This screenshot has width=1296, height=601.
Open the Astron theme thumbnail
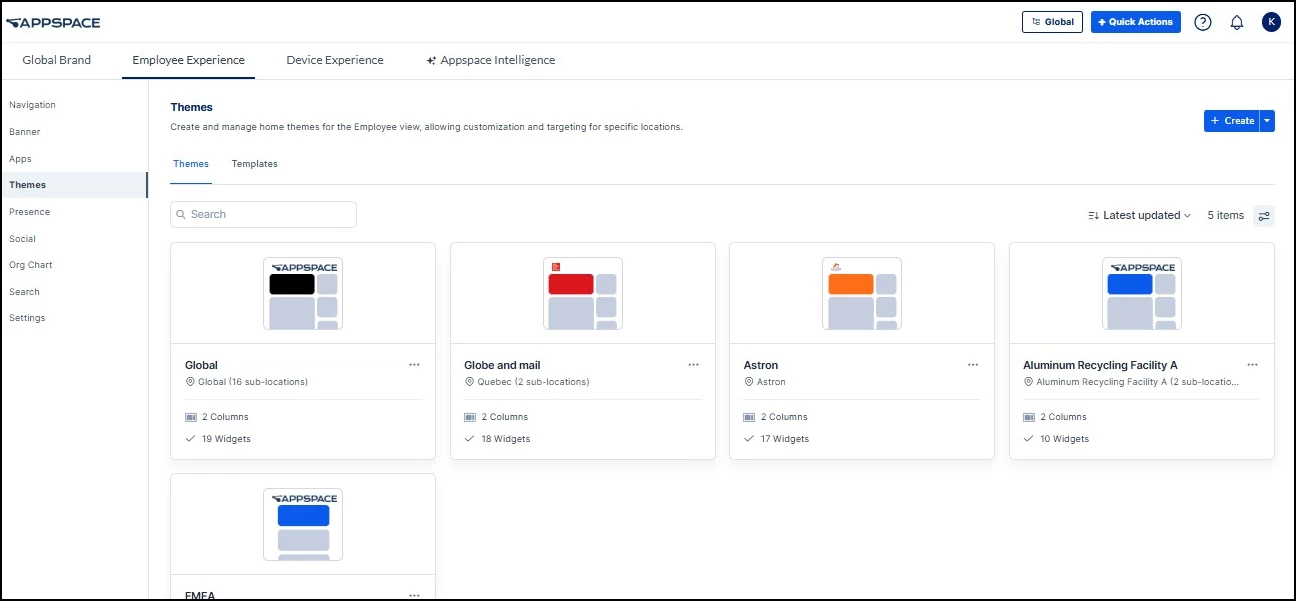click(x=862, y=293)
